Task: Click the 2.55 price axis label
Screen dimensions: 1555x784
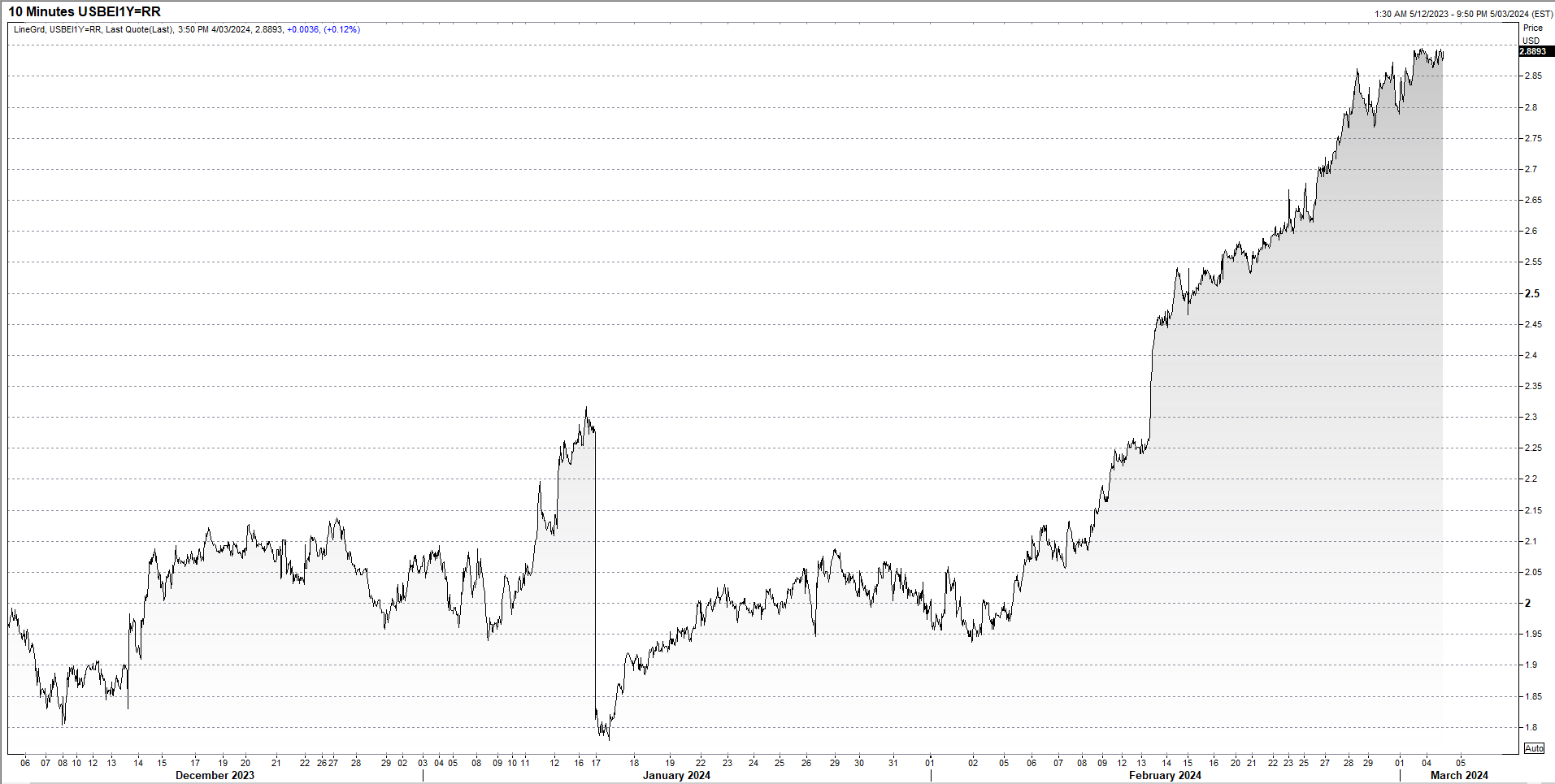Action: point(1533,262)
